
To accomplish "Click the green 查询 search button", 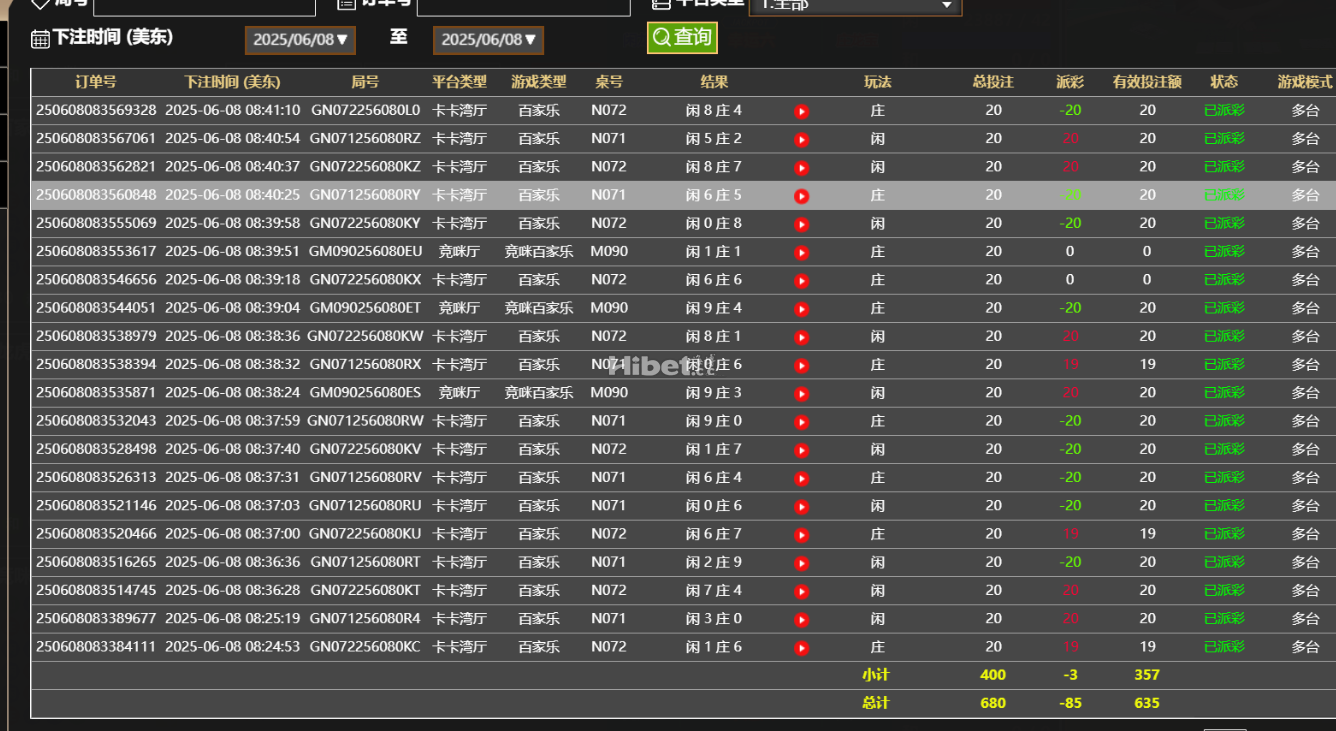I will (682, 38).
